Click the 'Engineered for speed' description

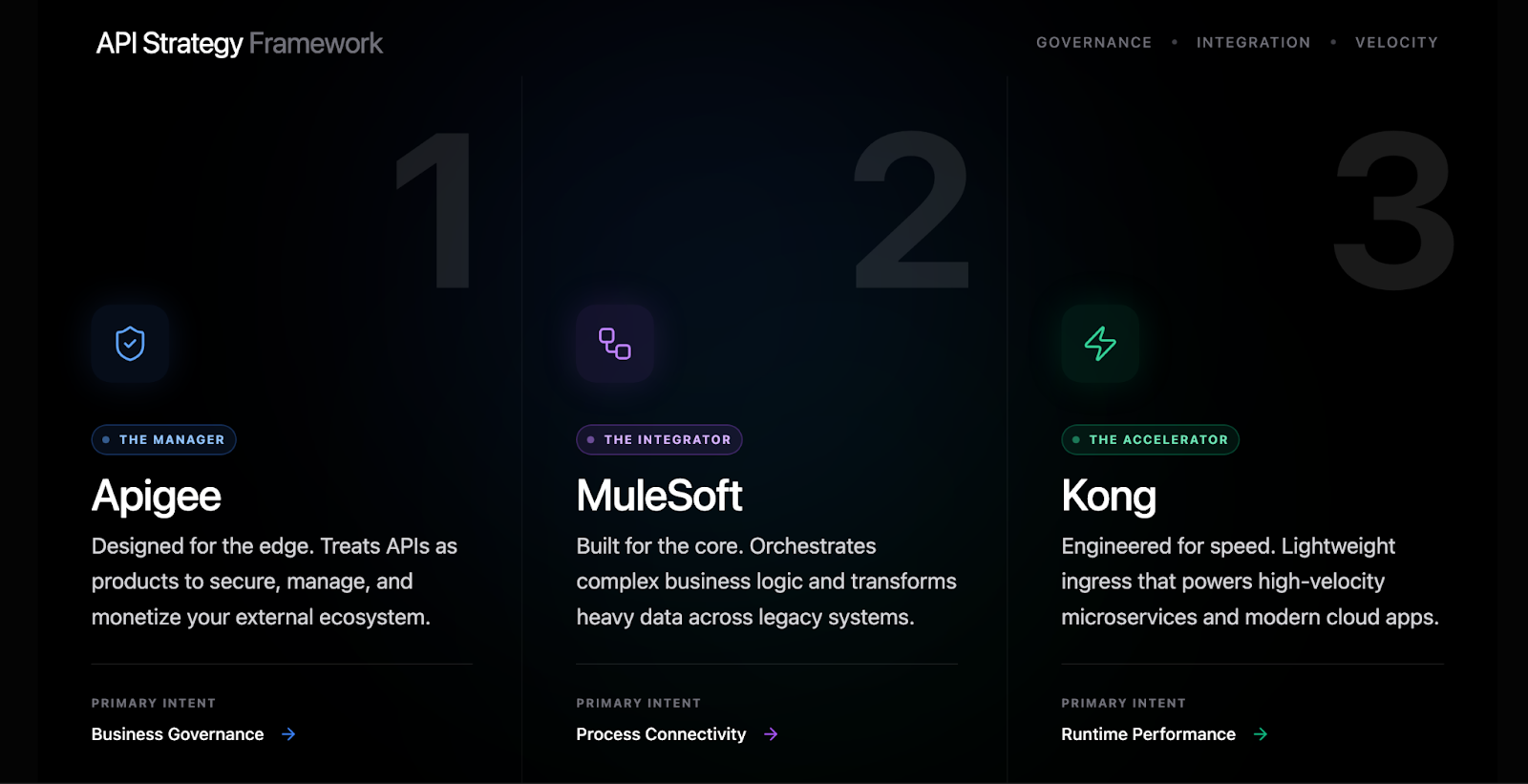(1250, 582)
